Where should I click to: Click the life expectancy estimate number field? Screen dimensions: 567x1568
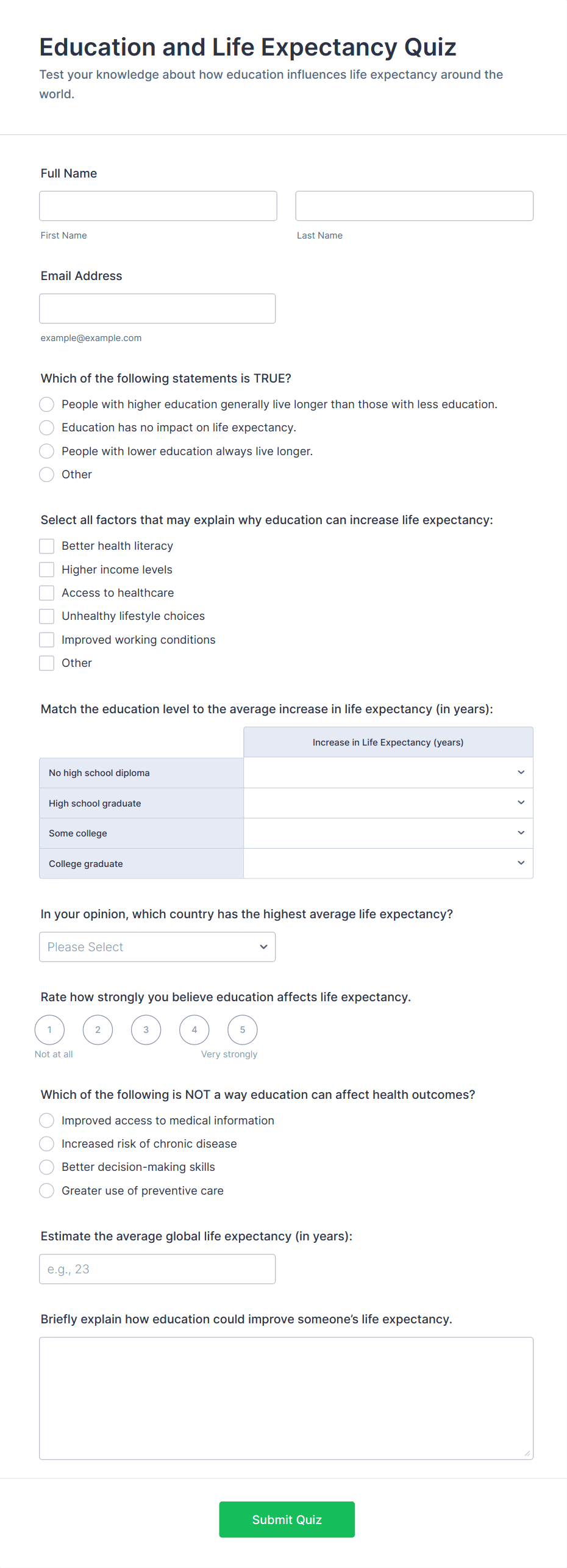pyautogui.click(x=157, y=1269)
